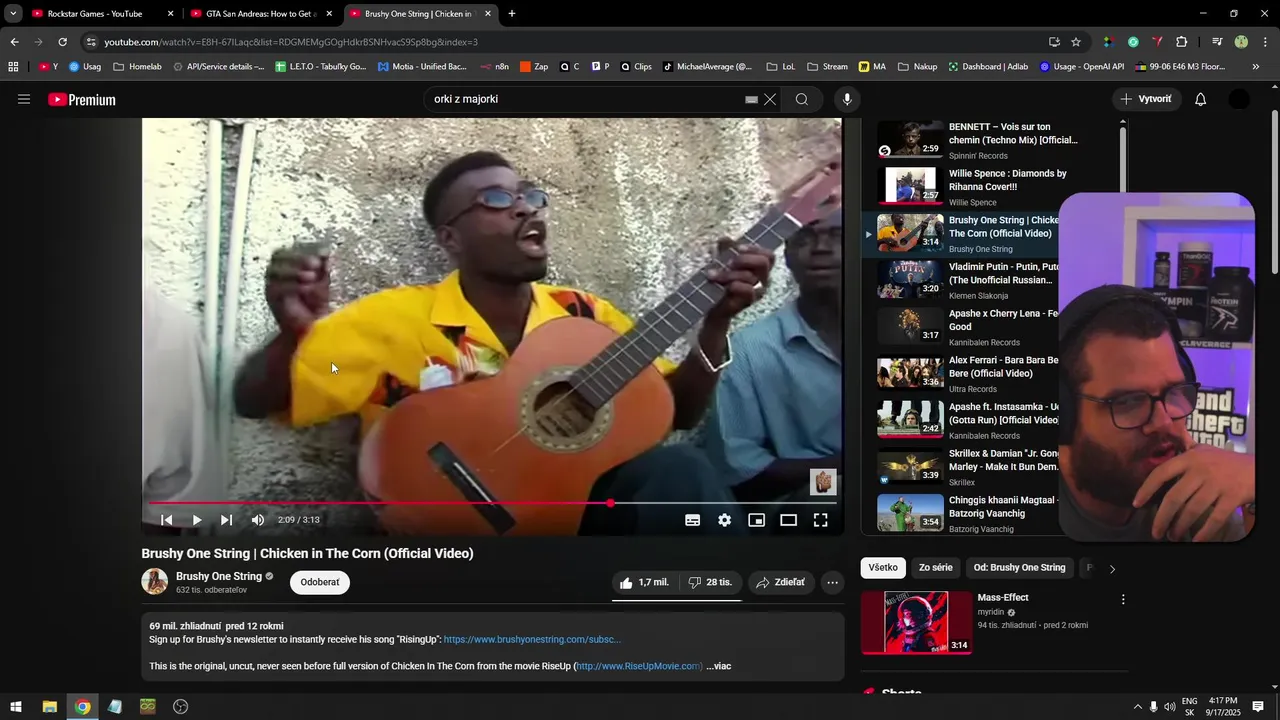The height and width of the screenshot is (720, 1280).
Task: Open the tab search dropdown arrow
Action: (13, 14)
